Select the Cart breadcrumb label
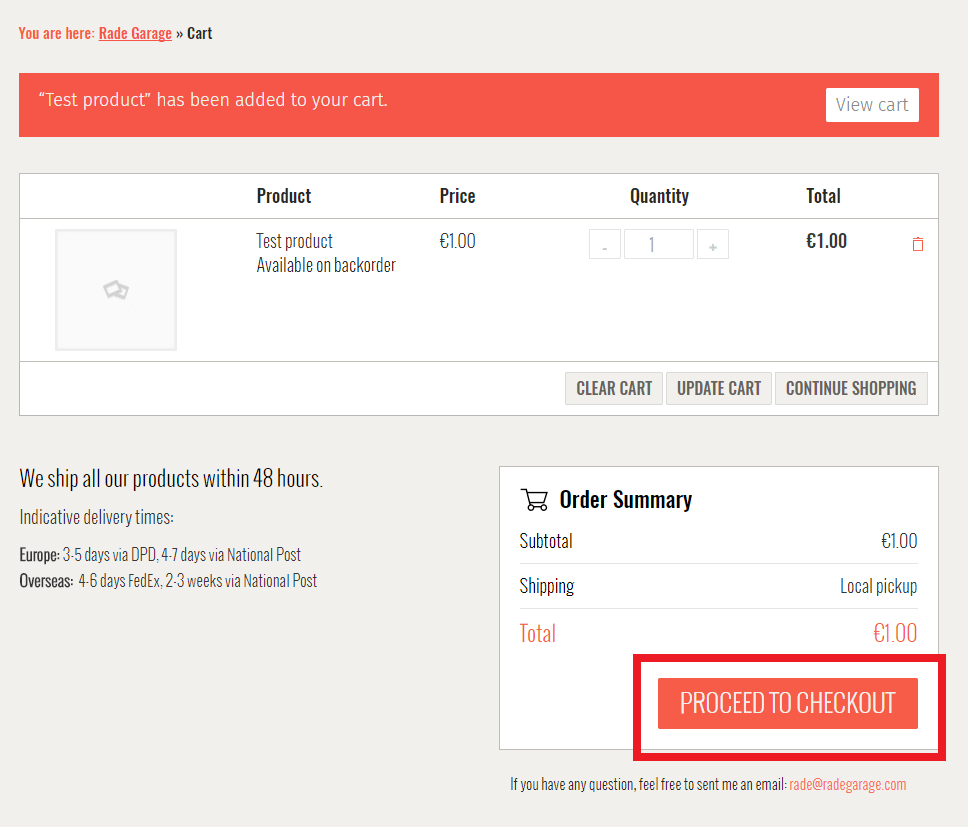968x827 pixels. coord(199,33)
